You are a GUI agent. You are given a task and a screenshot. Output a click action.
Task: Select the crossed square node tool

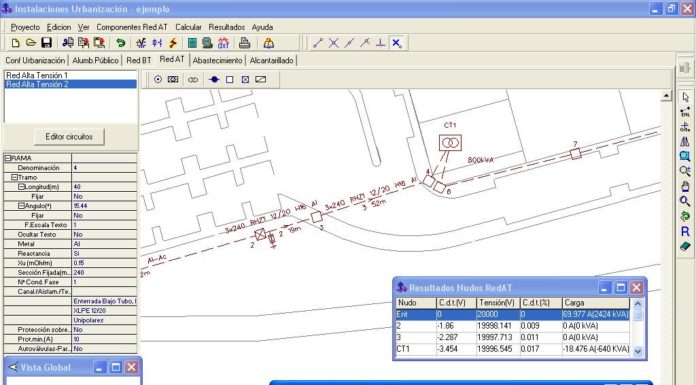pyautogui.click(x=245, y=79)
